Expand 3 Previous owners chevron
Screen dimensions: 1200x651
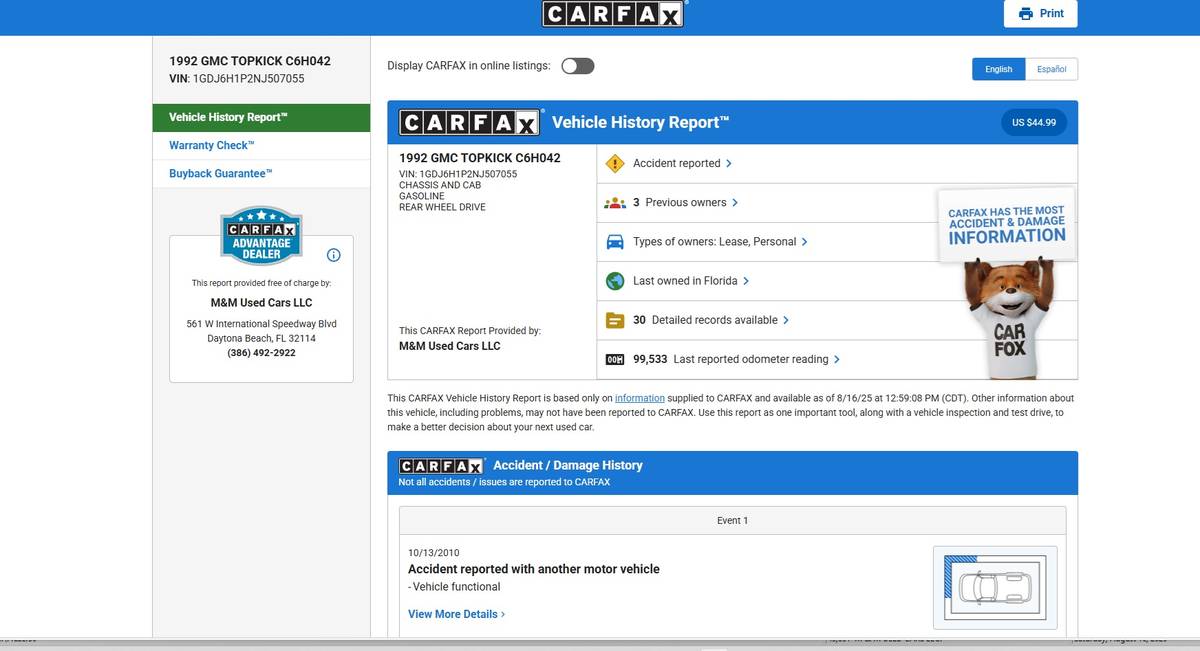click(x=735, y=202)
